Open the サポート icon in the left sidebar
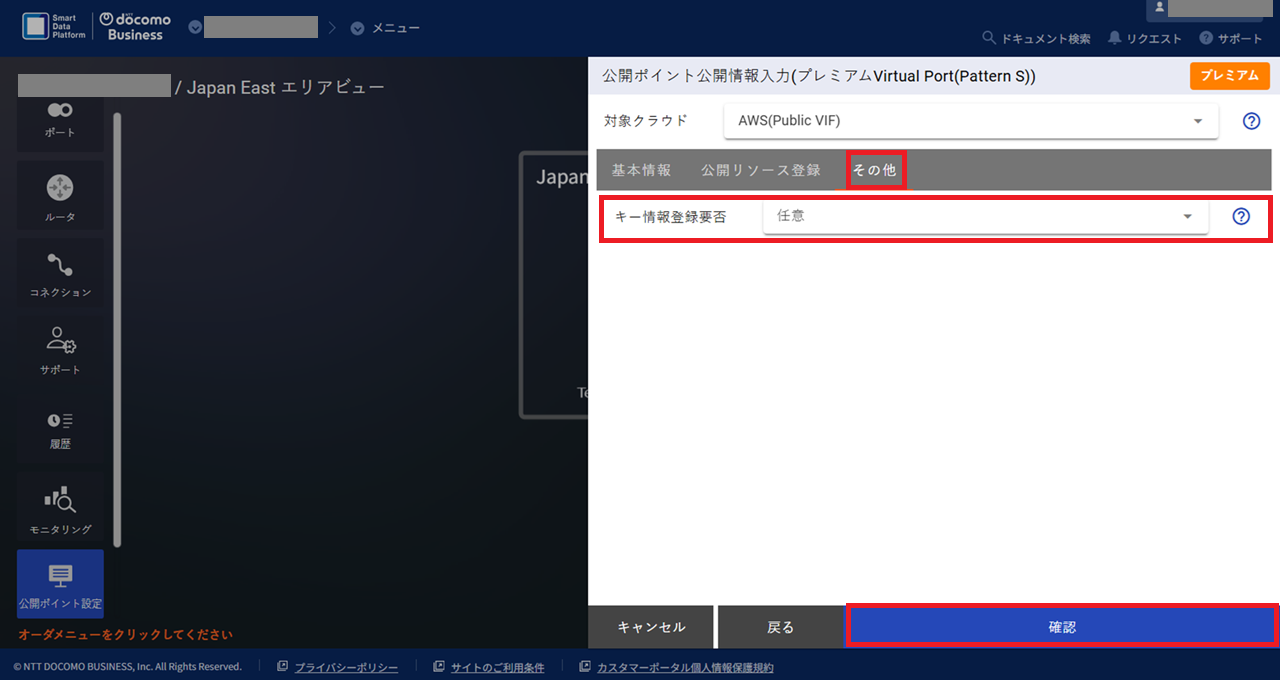 coord(60,350)
